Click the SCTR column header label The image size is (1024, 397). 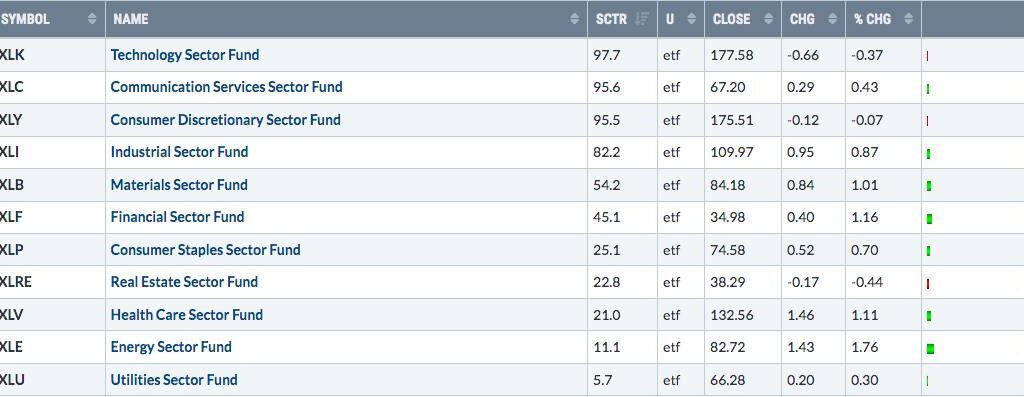pyautogui.click(x=611, y=19)
